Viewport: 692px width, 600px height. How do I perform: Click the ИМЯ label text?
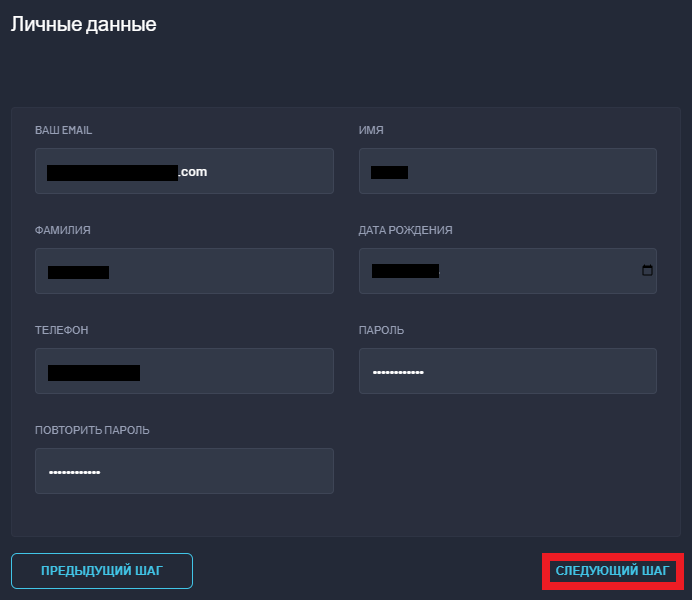[371, 130]
